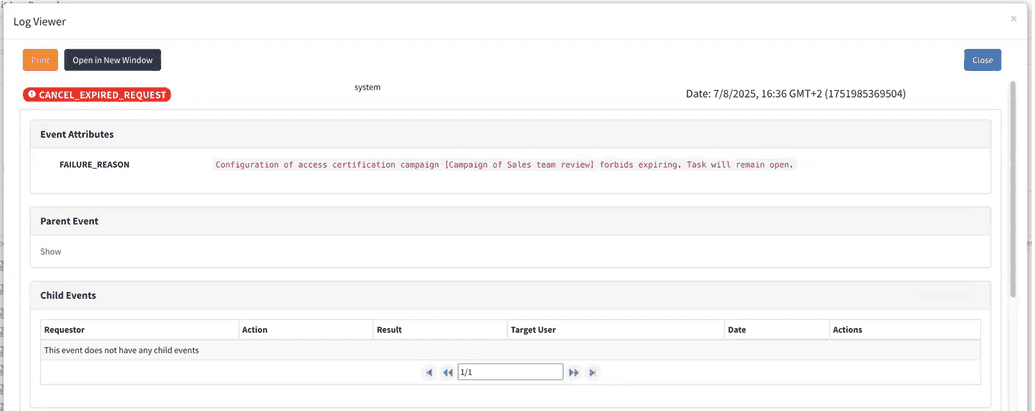The width and height of the screenshot is (1035, 411).
Task: Go to first page of child events
Action: pyautogui.click(x=429, y=372)
